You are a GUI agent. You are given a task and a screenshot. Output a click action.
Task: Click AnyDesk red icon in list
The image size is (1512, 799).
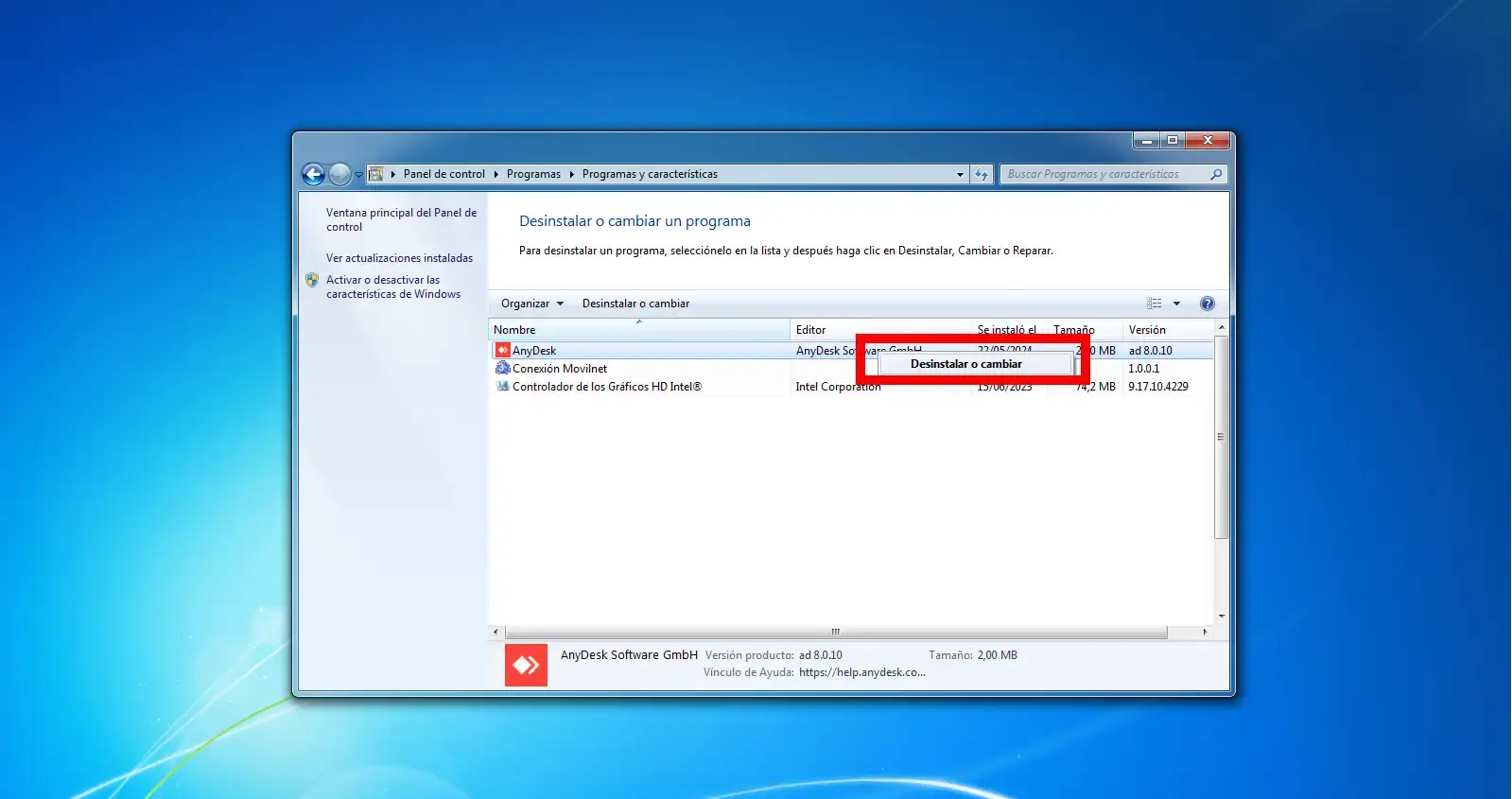[x=502, y=350]
